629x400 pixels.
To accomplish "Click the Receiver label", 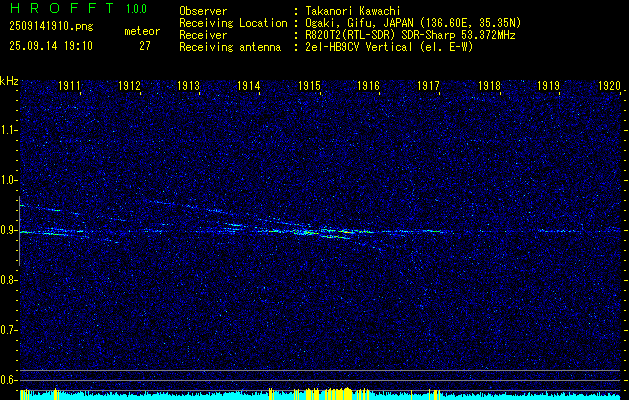I will click(203, 35).
